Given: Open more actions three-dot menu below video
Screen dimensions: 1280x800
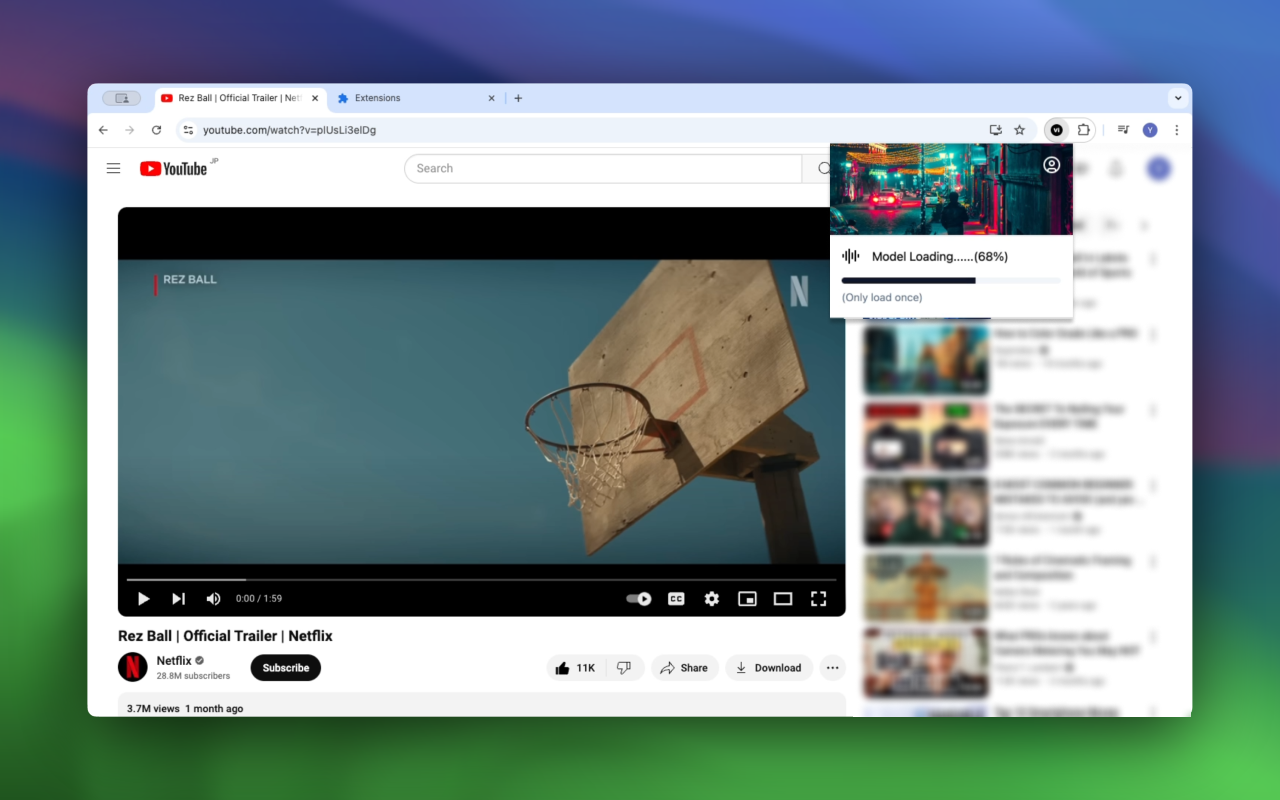Looking at the screenshot, I should click(833, 668).
